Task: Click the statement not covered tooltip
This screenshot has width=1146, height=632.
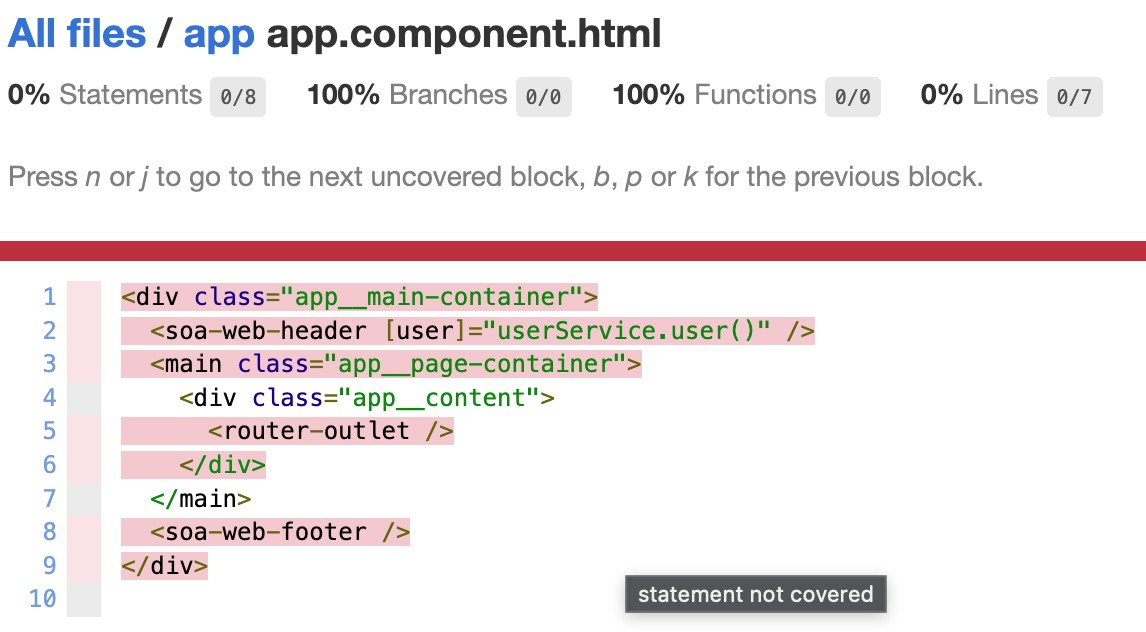Action: tap(756, 594)
